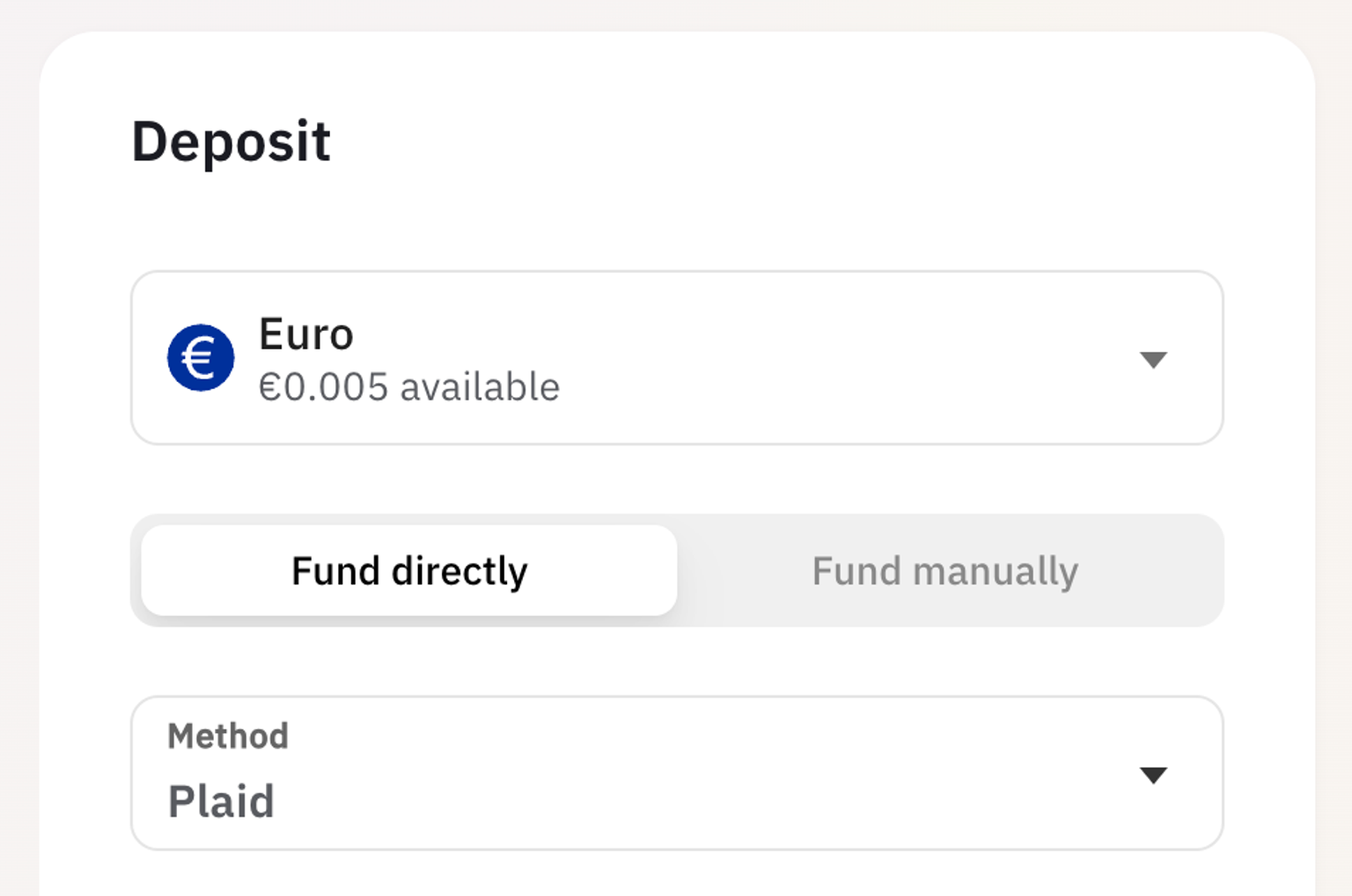
Task: Click the word 'available' under Euro
Action: coord(480,387)
